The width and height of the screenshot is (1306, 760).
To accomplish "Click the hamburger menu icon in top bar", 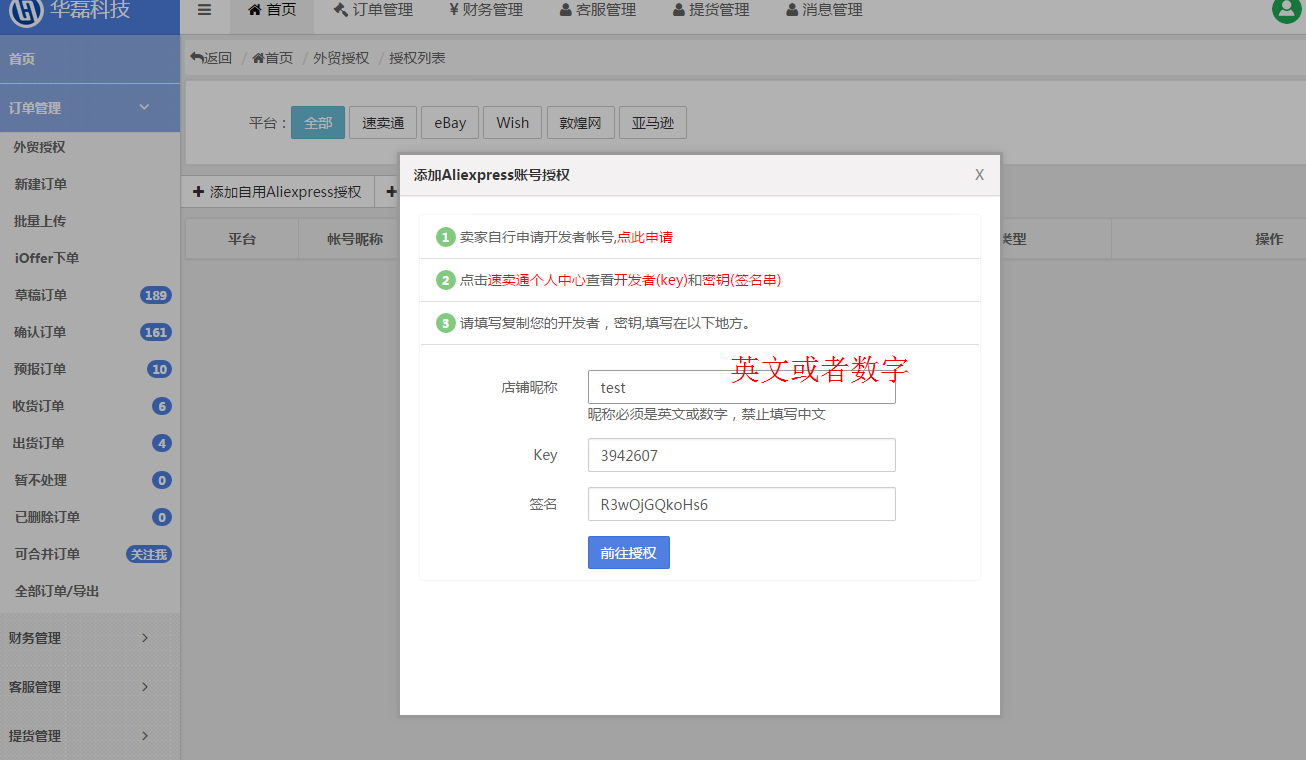I will point(204,10).
